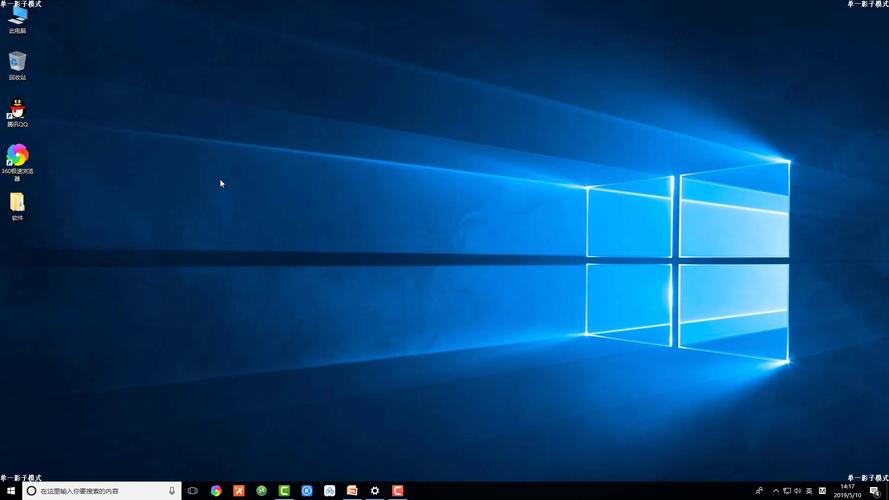This screenshot has width=889, height=500.
Task: Open the Settings gear on taskbar
Action: click(x=375, y=491)
